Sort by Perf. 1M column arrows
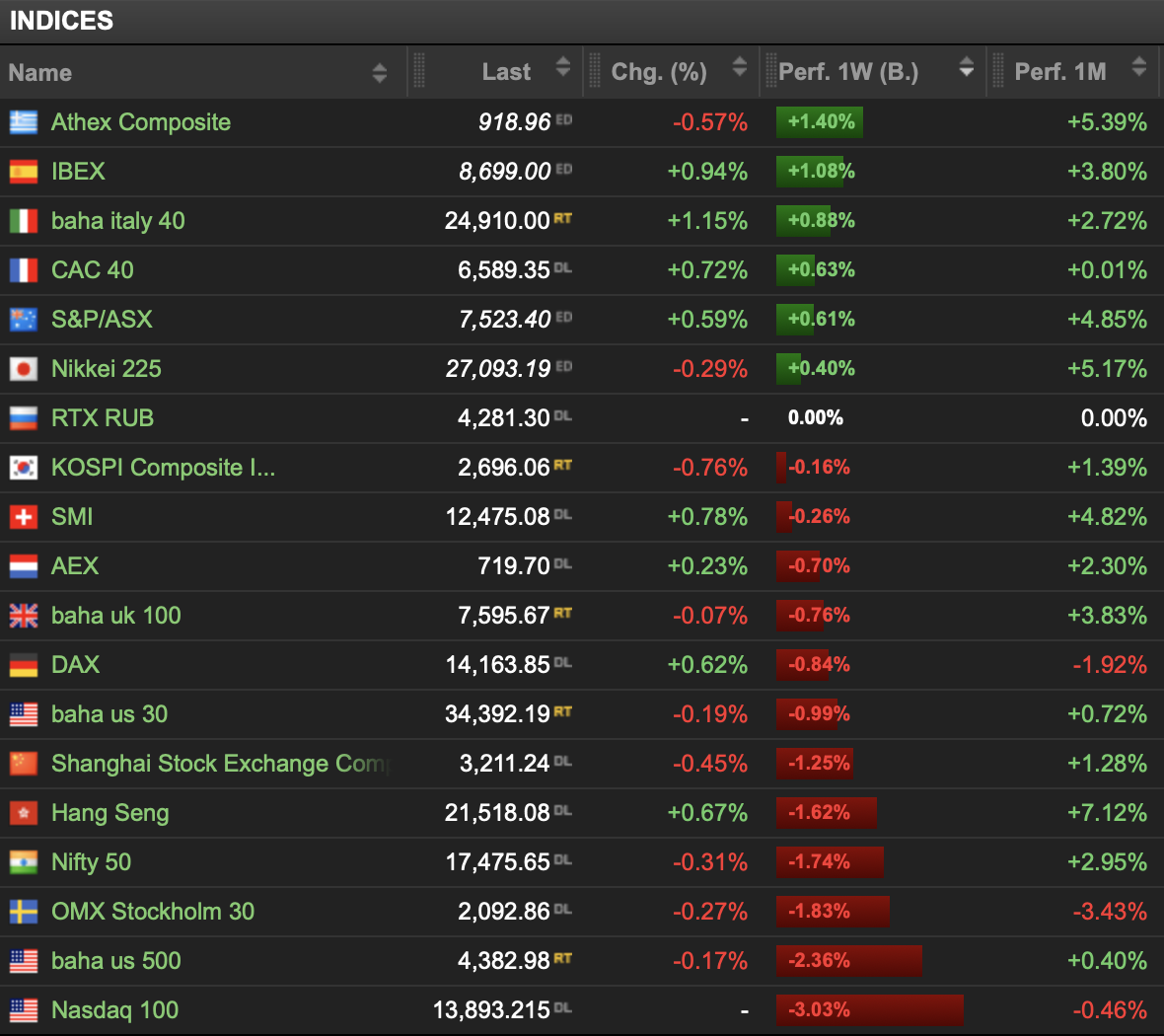Screen dimensions: 1164x1036 1138,66
